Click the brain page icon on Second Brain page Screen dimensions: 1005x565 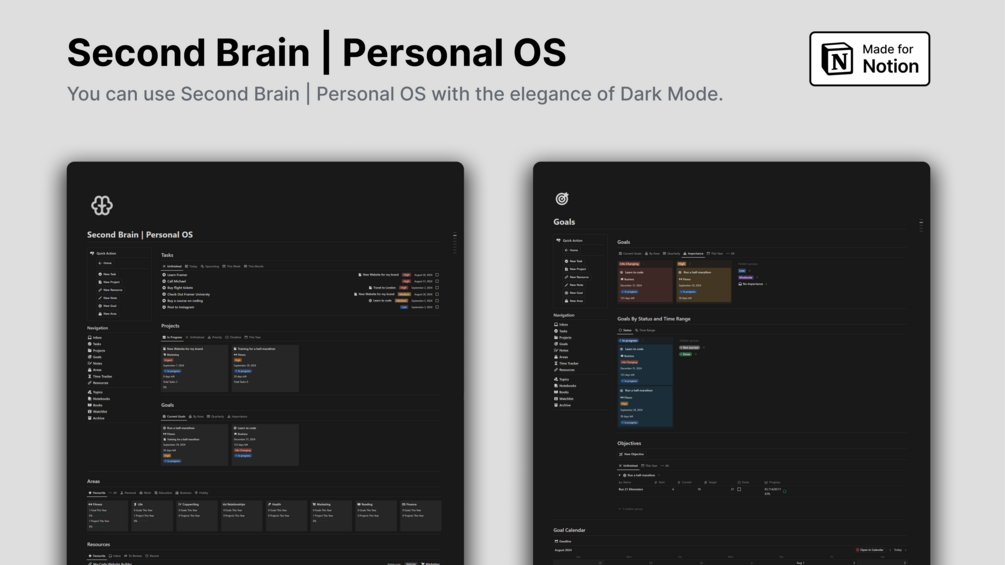click(101, 205)
